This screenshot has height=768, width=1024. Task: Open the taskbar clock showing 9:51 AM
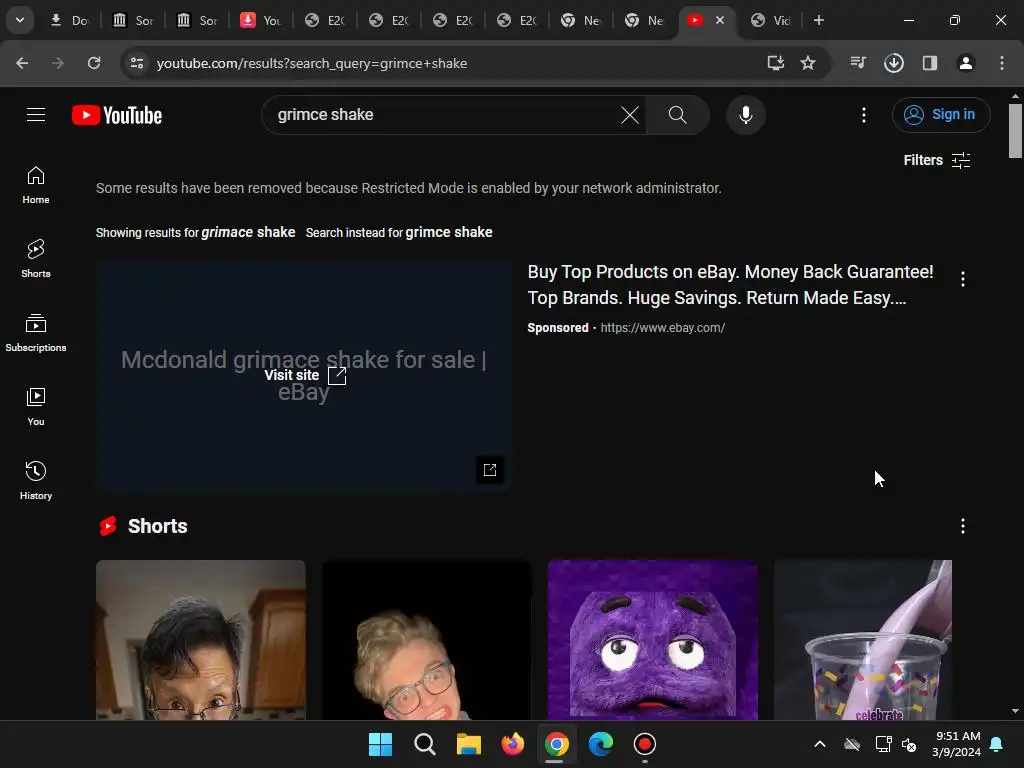pyautogui.click(x=956, y=744)
